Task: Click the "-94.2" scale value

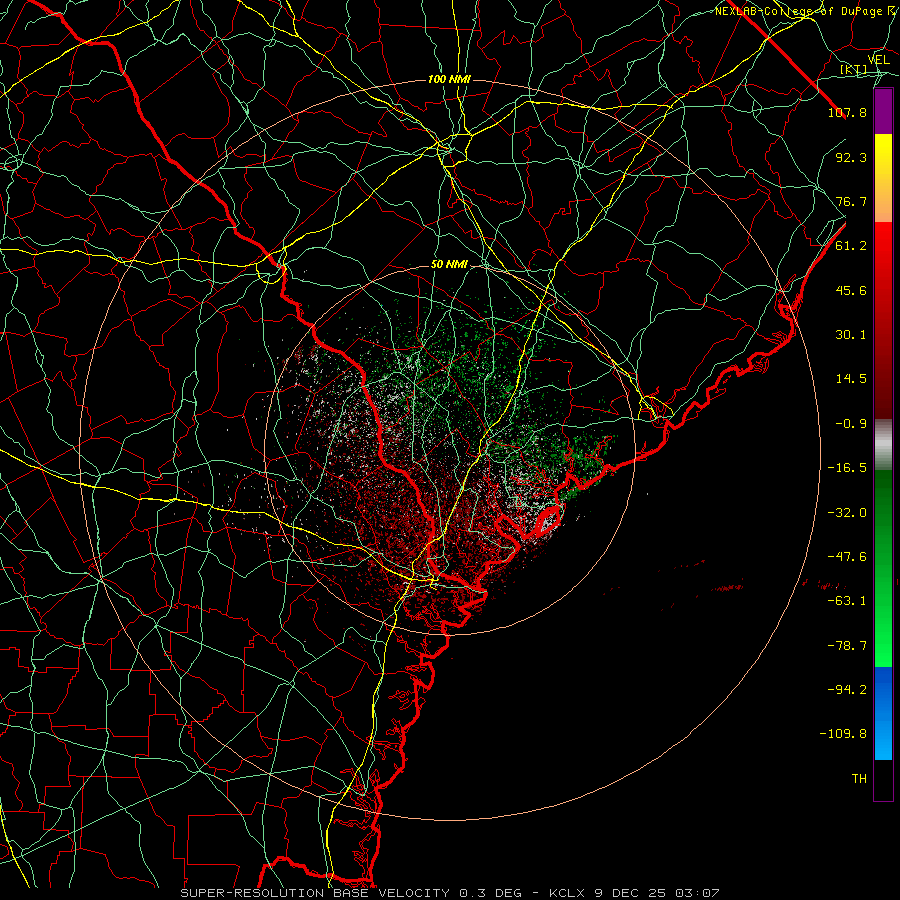Action: [847, 690]
